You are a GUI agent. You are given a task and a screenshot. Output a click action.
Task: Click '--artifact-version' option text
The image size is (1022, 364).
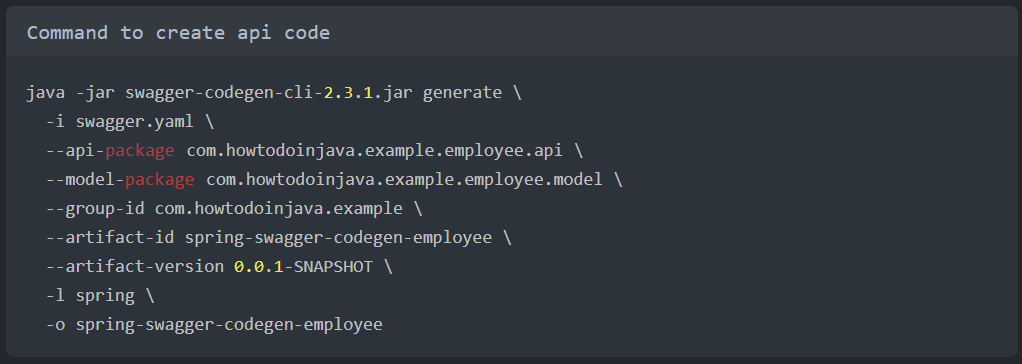coord(135,266)
